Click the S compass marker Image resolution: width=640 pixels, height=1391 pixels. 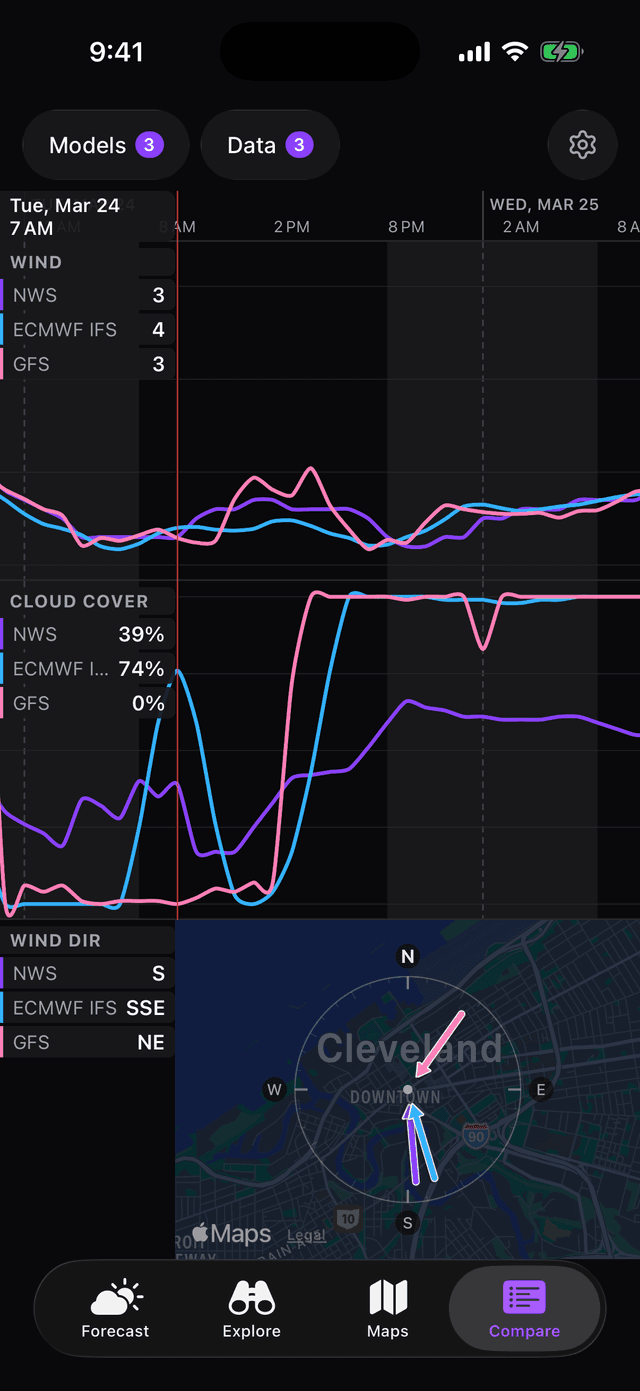coord(407,1222)
